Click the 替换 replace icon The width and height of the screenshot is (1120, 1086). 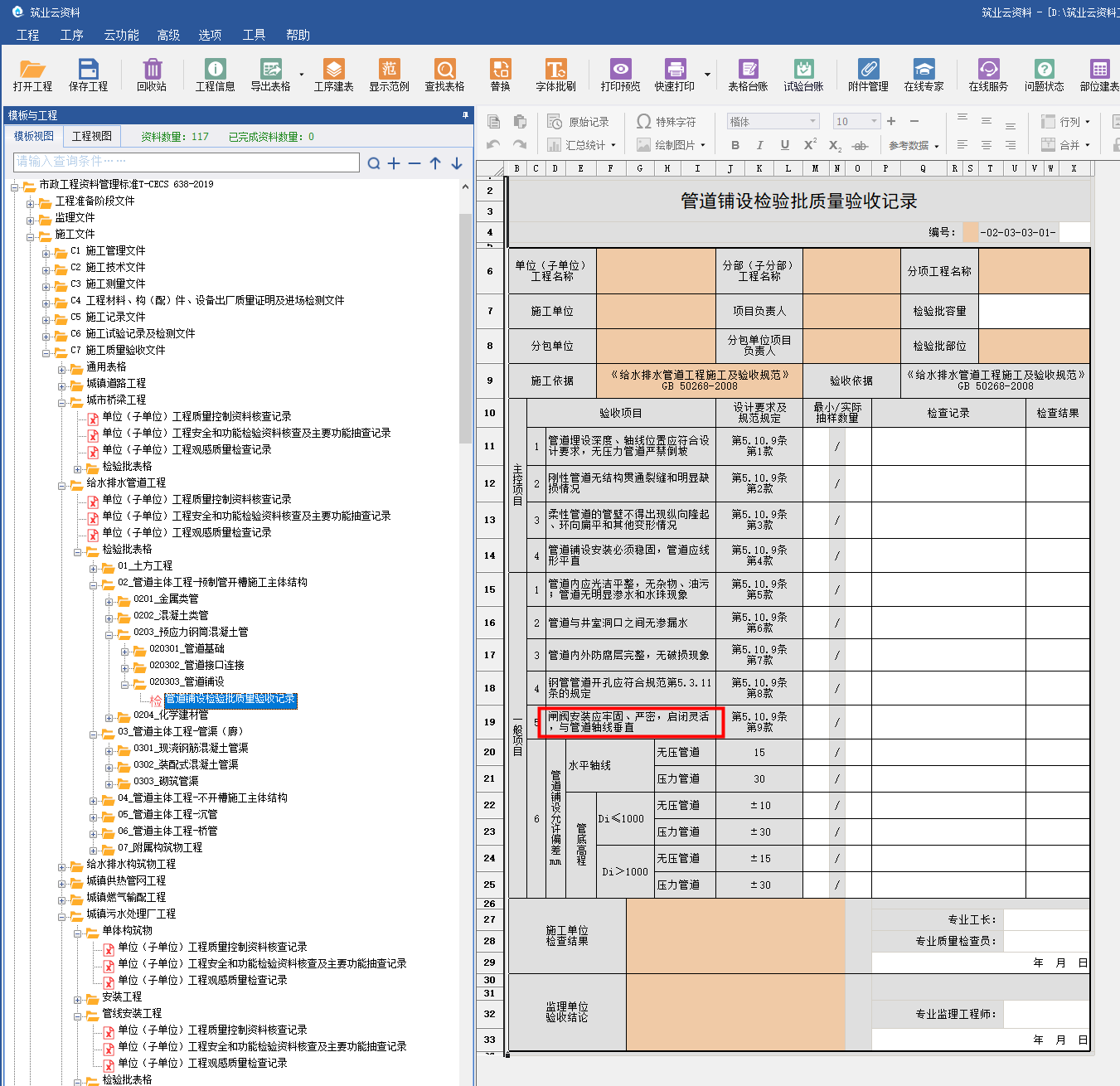coord(500,75)
